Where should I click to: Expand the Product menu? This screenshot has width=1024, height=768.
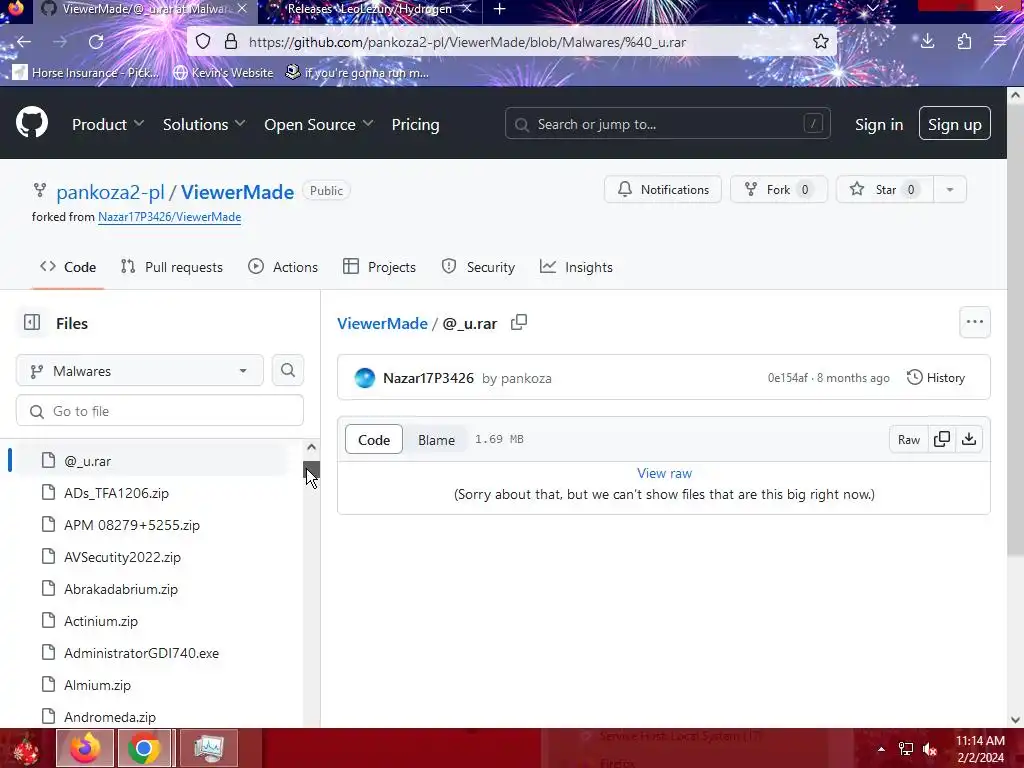point(108,124)
